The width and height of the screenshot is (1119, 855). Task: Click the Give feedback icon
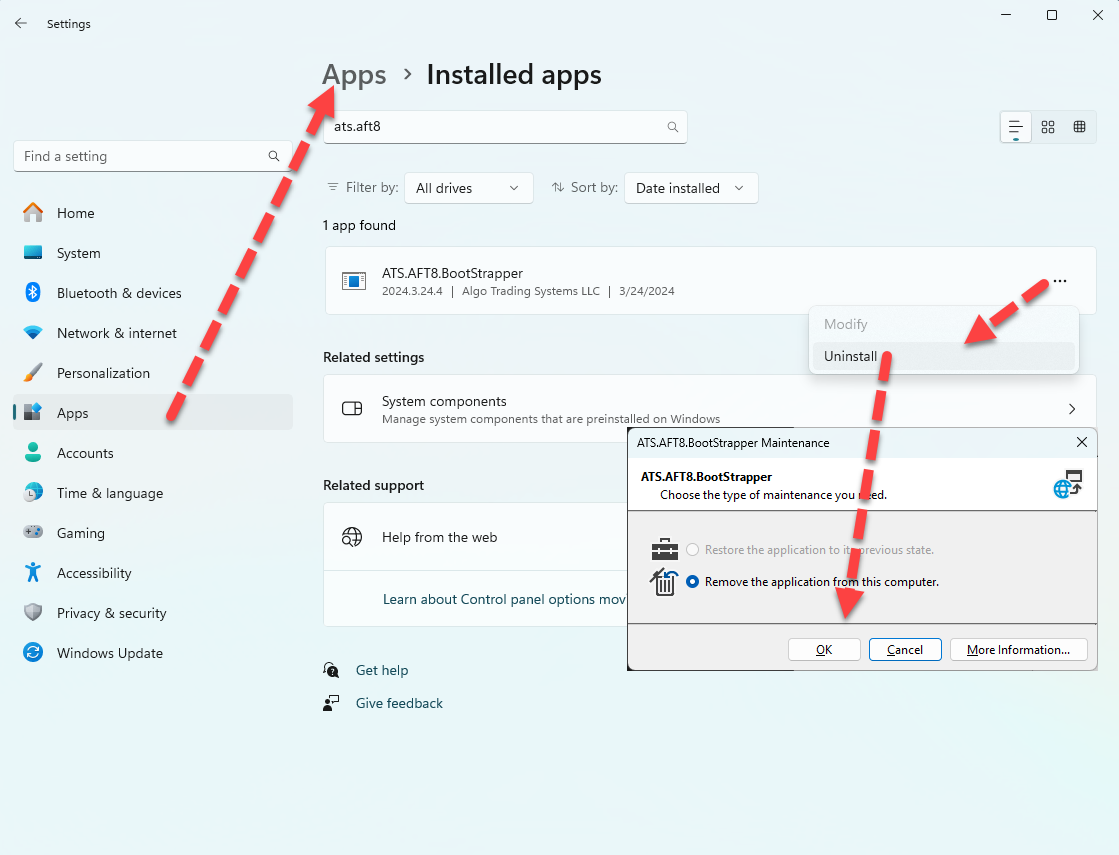coord(331,703)
